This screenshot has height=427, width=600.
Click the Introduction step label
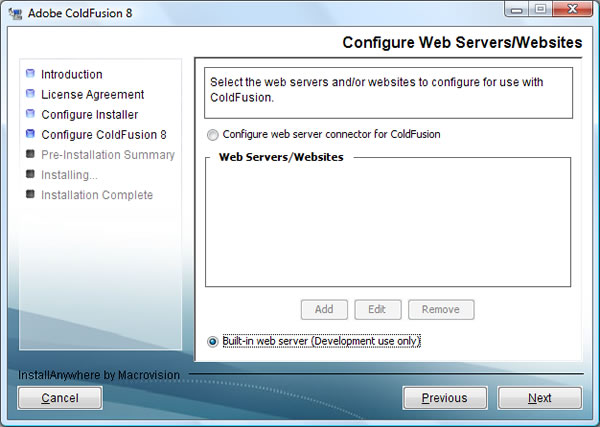pyautogui.click(x=72, y=74)
